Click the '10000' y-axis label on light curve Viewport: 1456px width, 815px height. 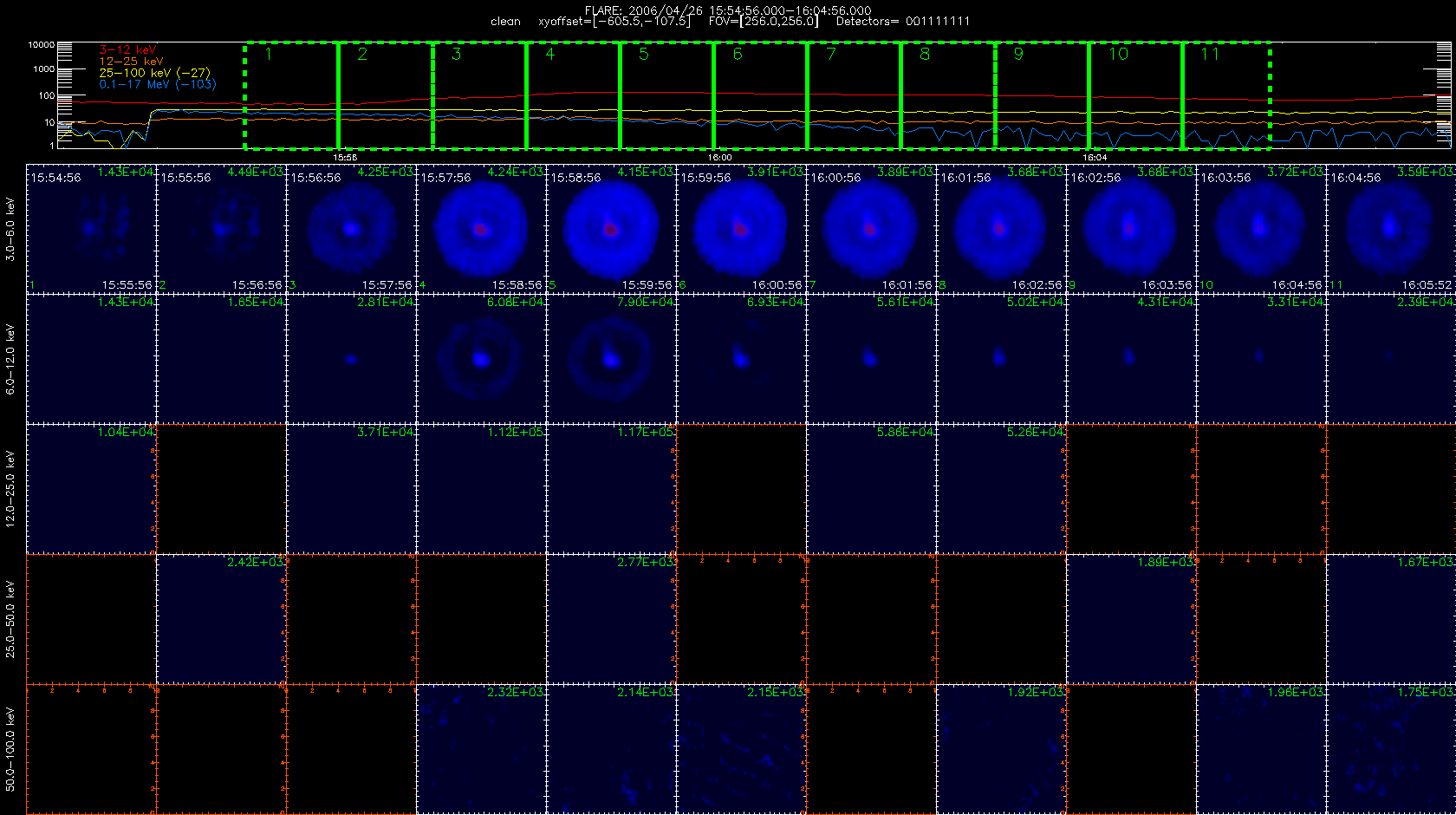pos(41,44)
